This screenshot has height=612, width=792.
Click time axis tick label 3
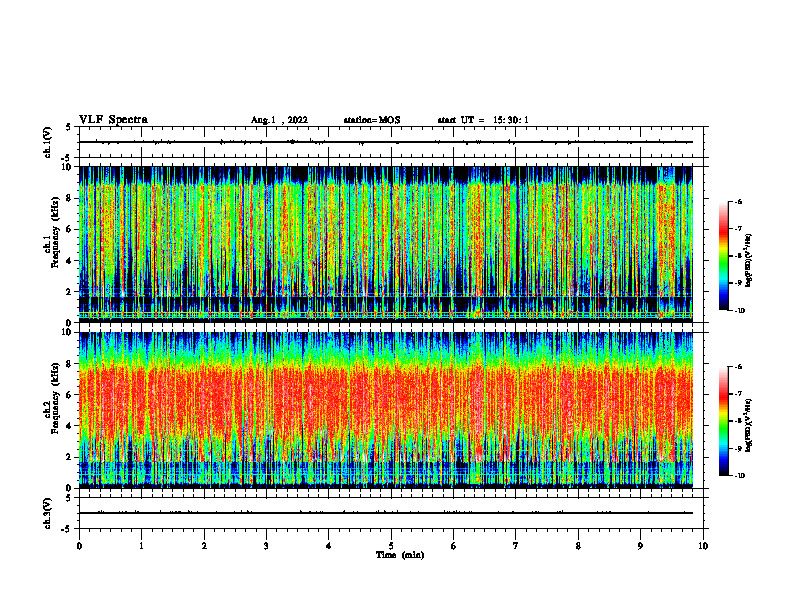266,546
